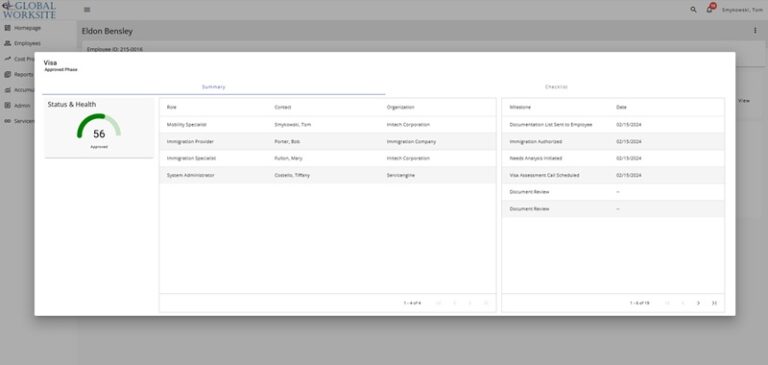Sort by the Date column header
The width and height of the screenshot is (768, 365).
(621, 107)
